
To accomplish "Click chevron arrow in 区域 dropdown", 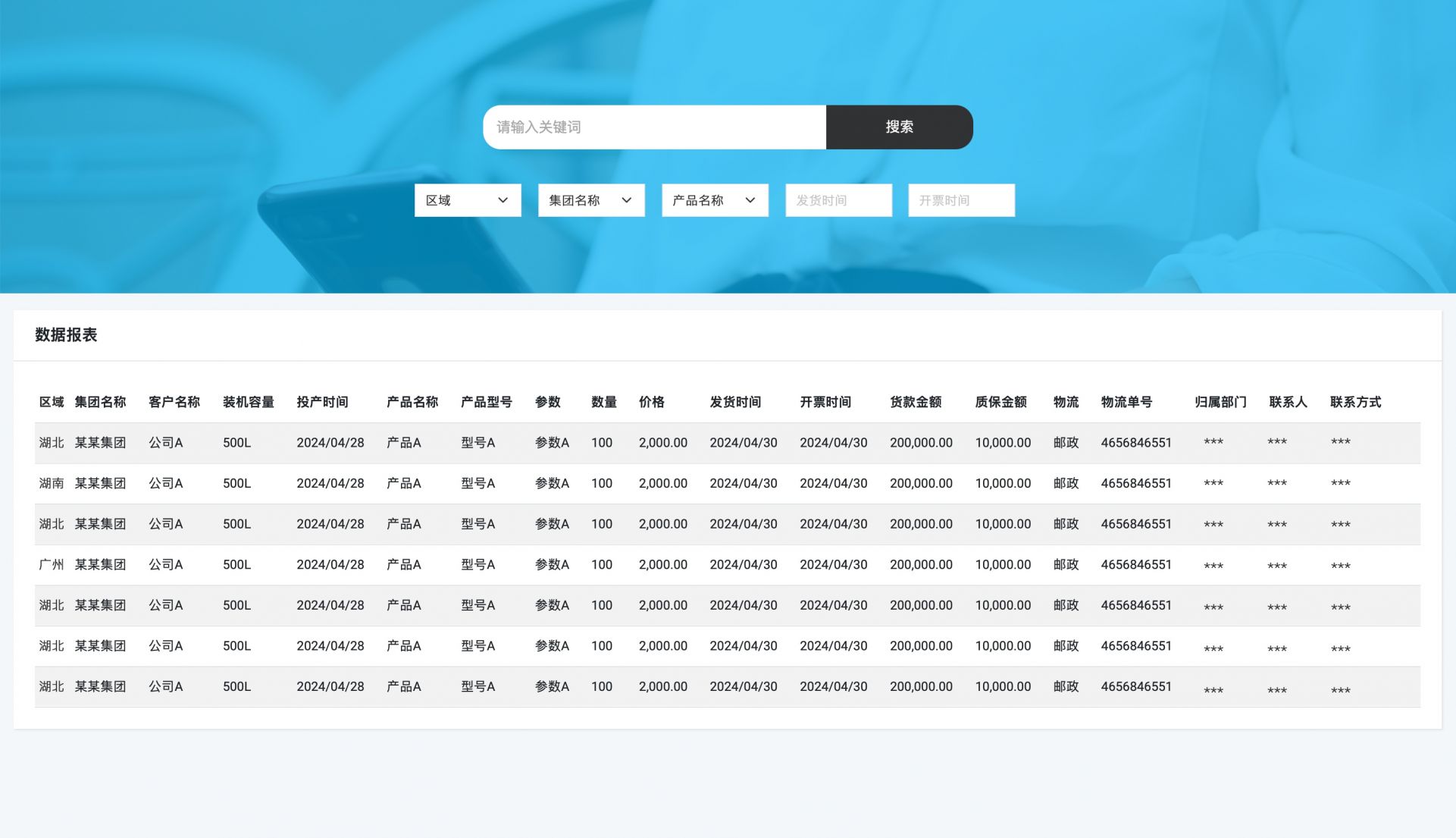I will pyautogui.click(x=503, y=200).
